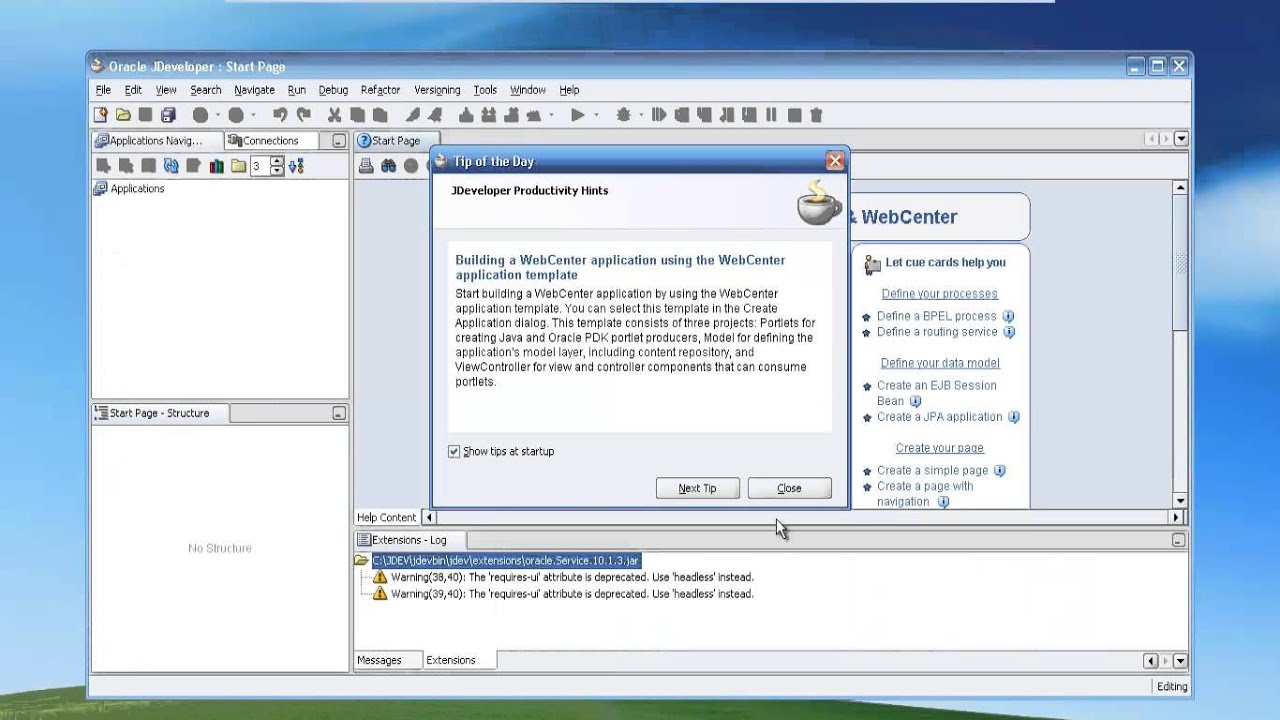Click the Refresh icon in Applications Navigator

(x=170, y=166)
